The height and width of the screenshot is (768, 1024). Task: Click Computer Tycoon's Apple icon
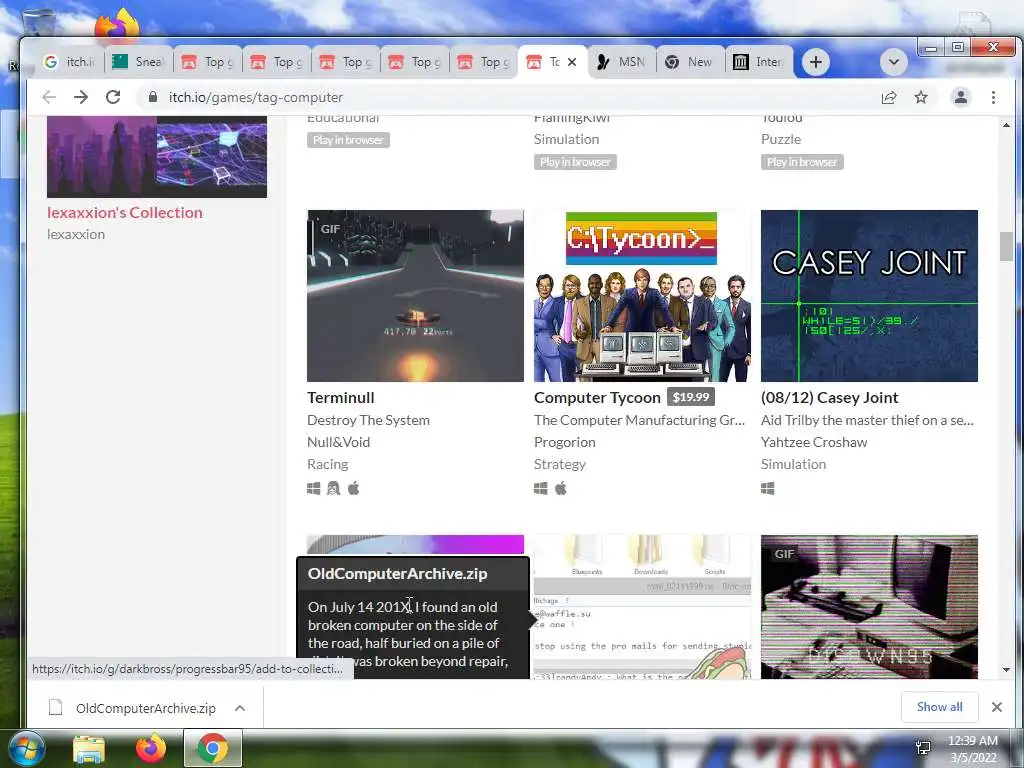pos(561,488)
